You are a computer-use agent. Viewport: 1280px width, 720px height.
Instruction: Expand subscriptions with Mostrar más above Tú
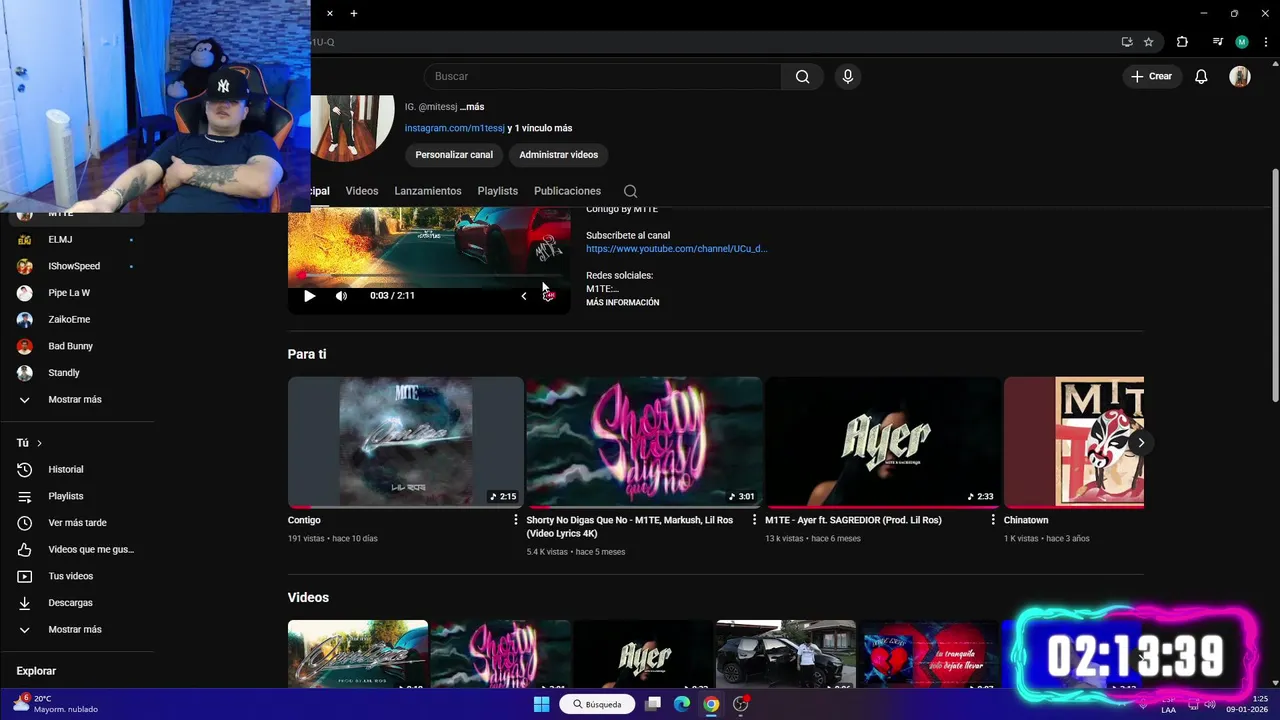[x=76, y=400]
